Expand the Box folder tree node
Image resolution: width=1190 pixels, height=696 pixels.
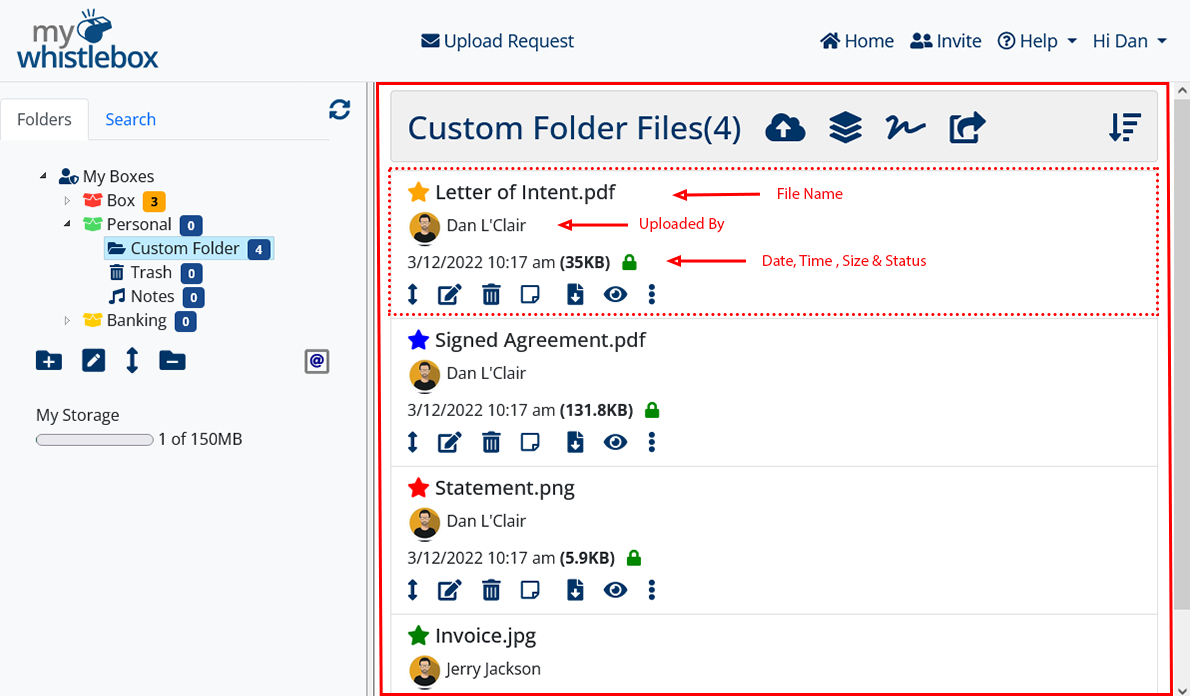(x=68, y=201)
